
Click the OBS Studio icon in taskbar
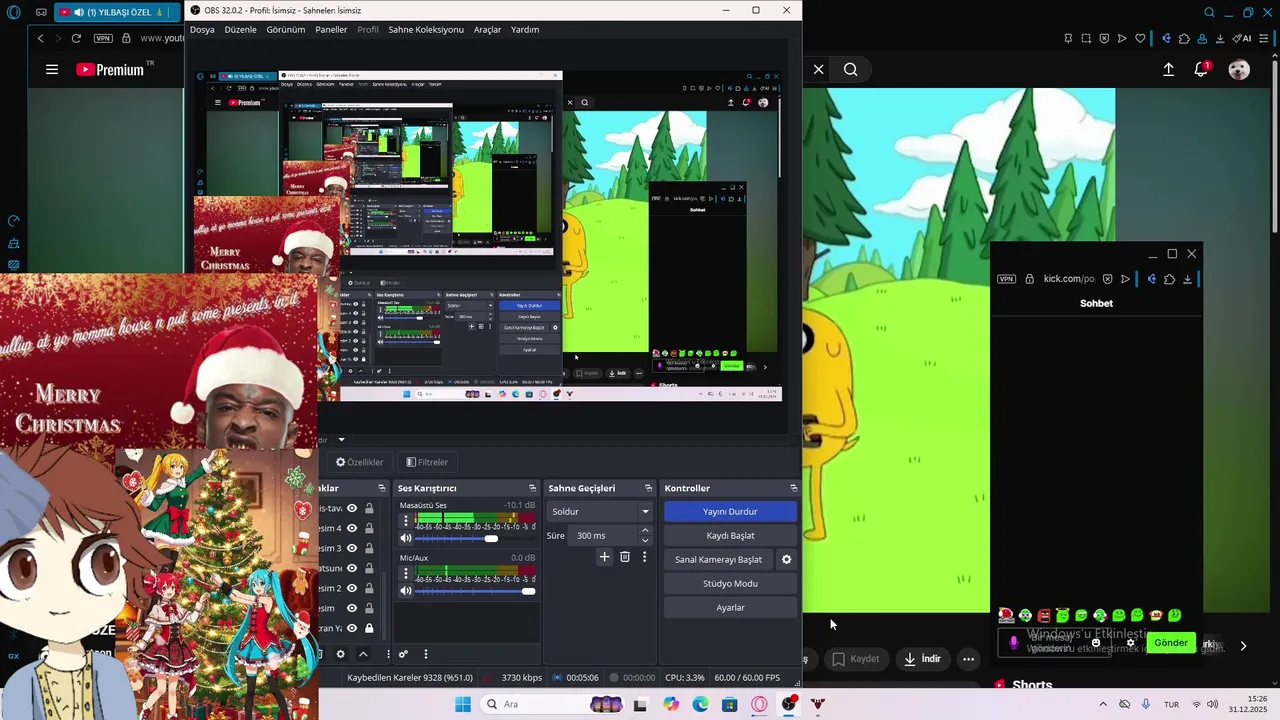(x=789, y=704)
